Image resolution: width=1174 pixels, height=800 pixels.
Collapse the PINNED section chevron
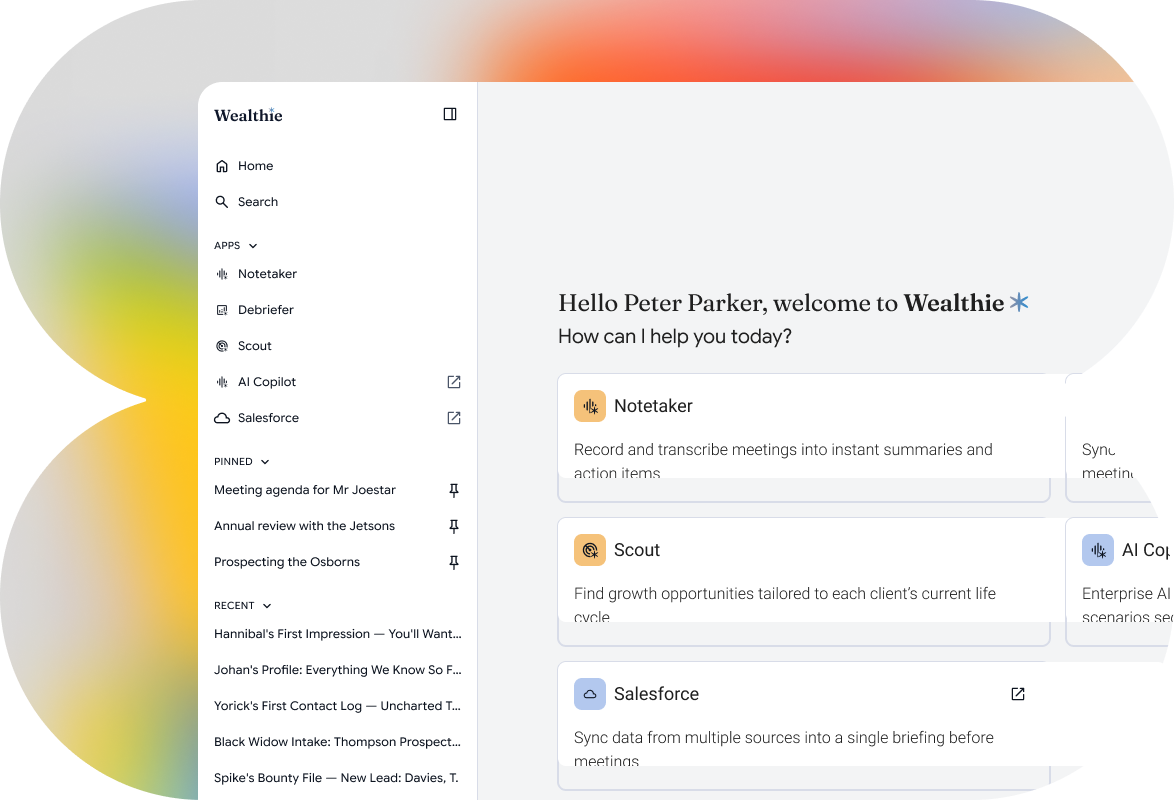[x=265, y=461]
